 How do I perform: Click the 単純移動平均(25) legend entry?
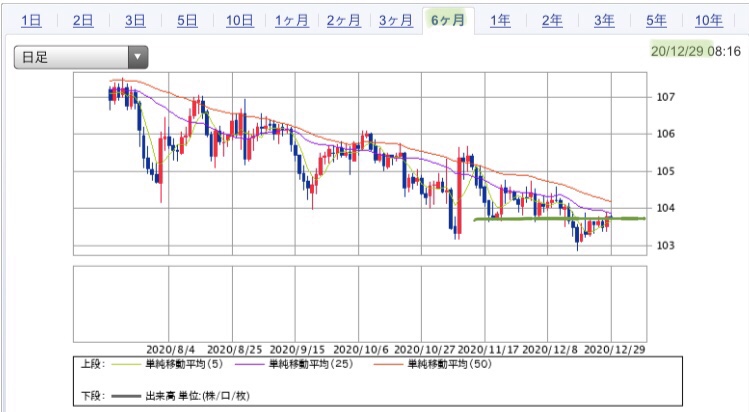[294, 364]
